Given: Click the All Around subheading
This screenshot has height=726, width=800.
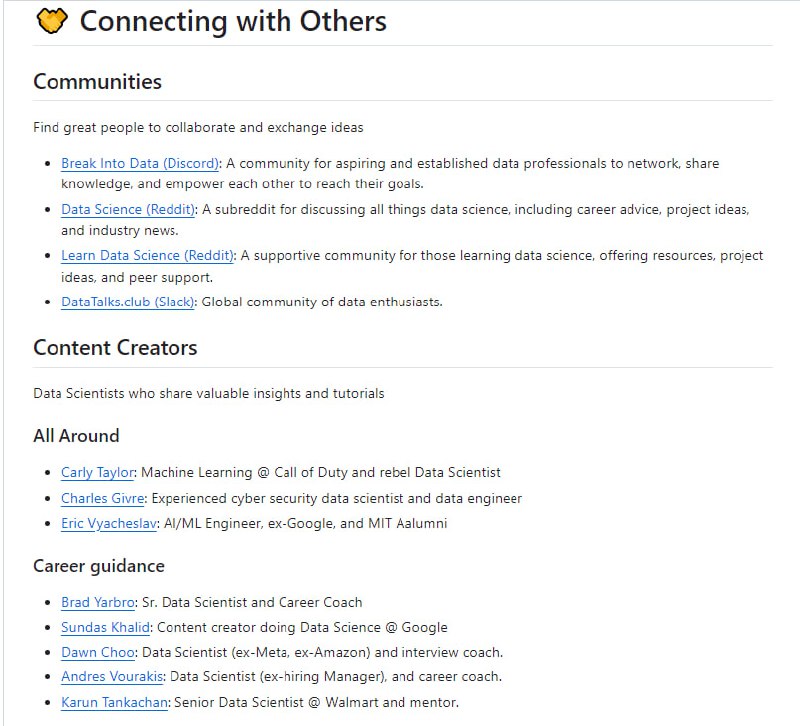Looking at the screenshot, I should [x=76, y=436].
